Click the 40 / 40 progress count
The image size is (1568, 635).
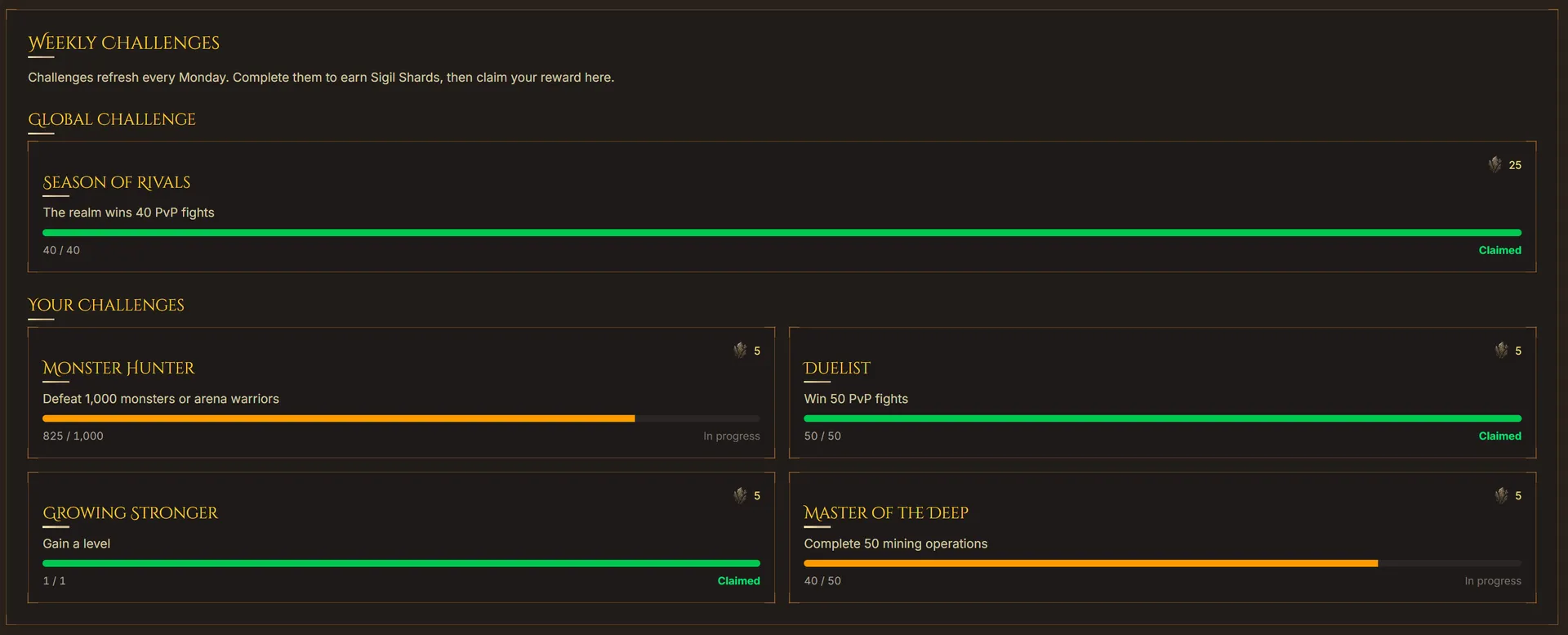[61, 250]
